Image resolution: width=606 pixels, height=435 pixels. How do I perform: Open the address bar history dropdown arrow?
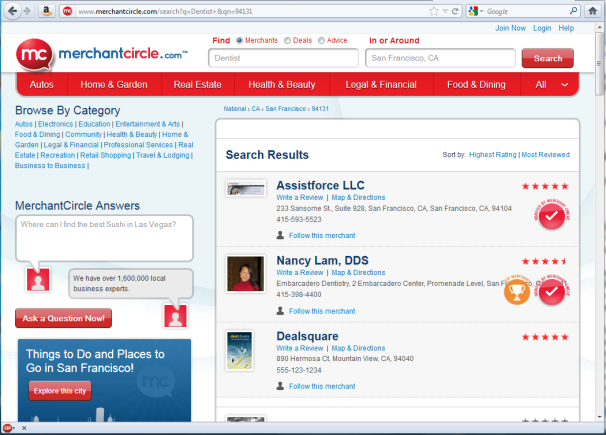[x=445, y=11]
